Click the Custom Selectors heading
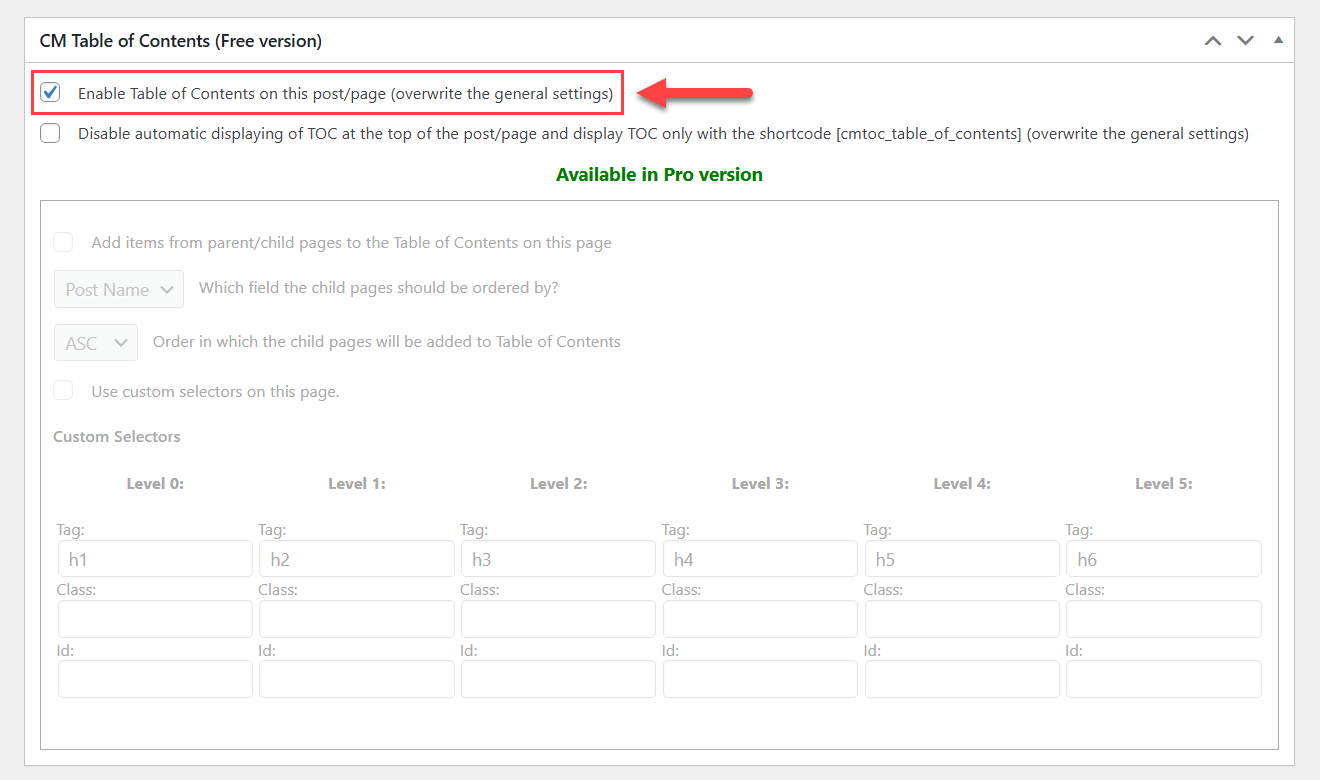The width and height of the screenshot is (1320, 780). click(117, 436)
